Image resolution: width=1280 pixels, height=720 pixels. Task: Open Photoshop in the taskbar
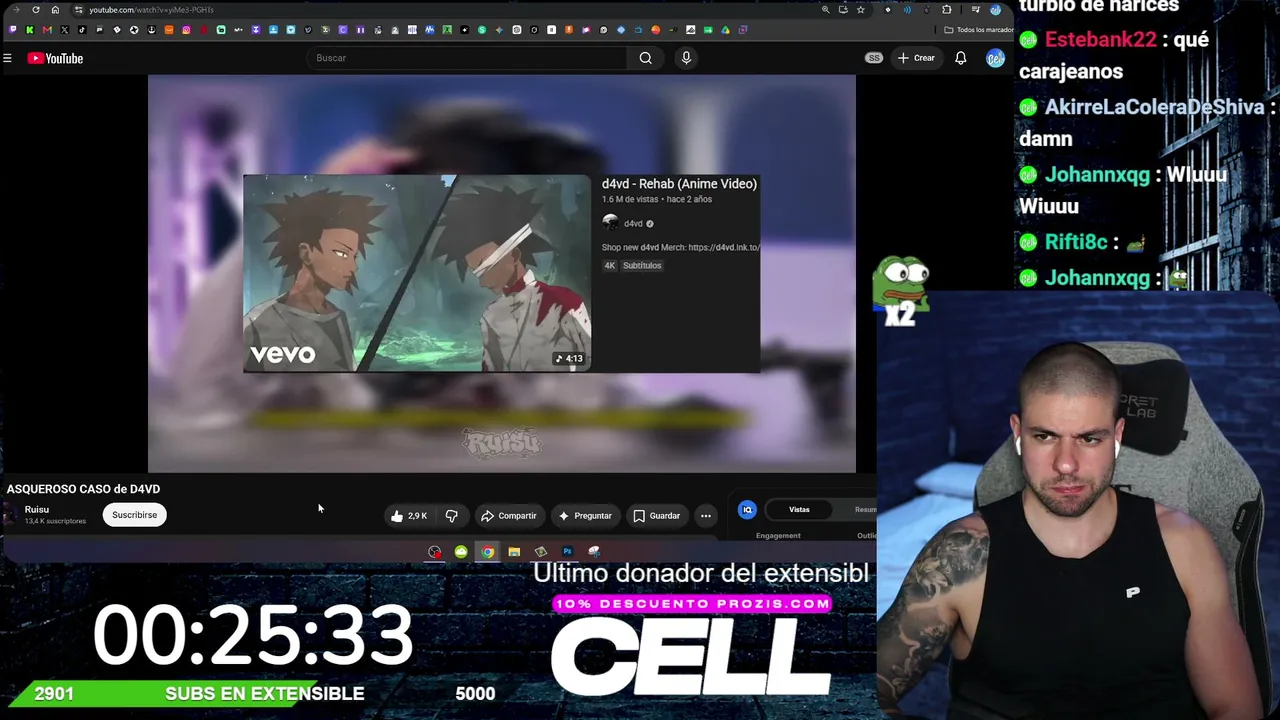(x=567, y=552)
